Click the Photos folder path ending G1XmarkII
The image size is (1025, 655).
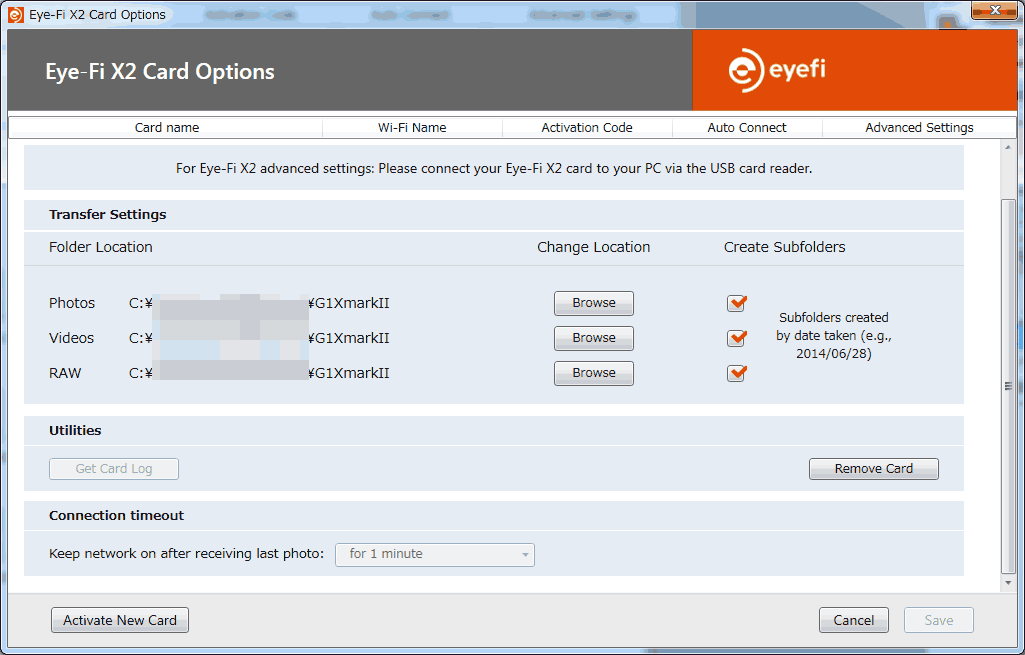[x=259, y=303]
